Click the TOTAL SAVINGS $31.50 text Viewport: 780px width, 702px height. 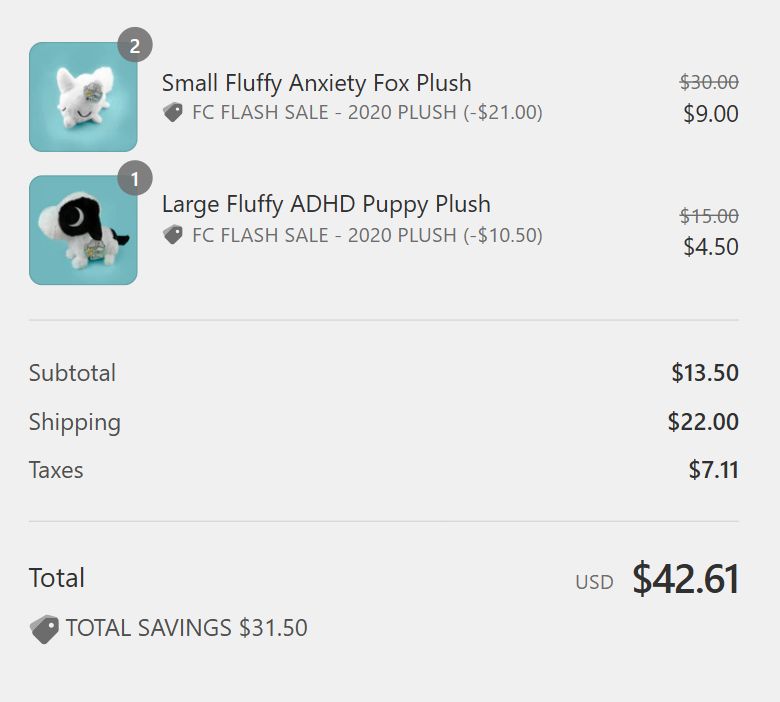187,628
